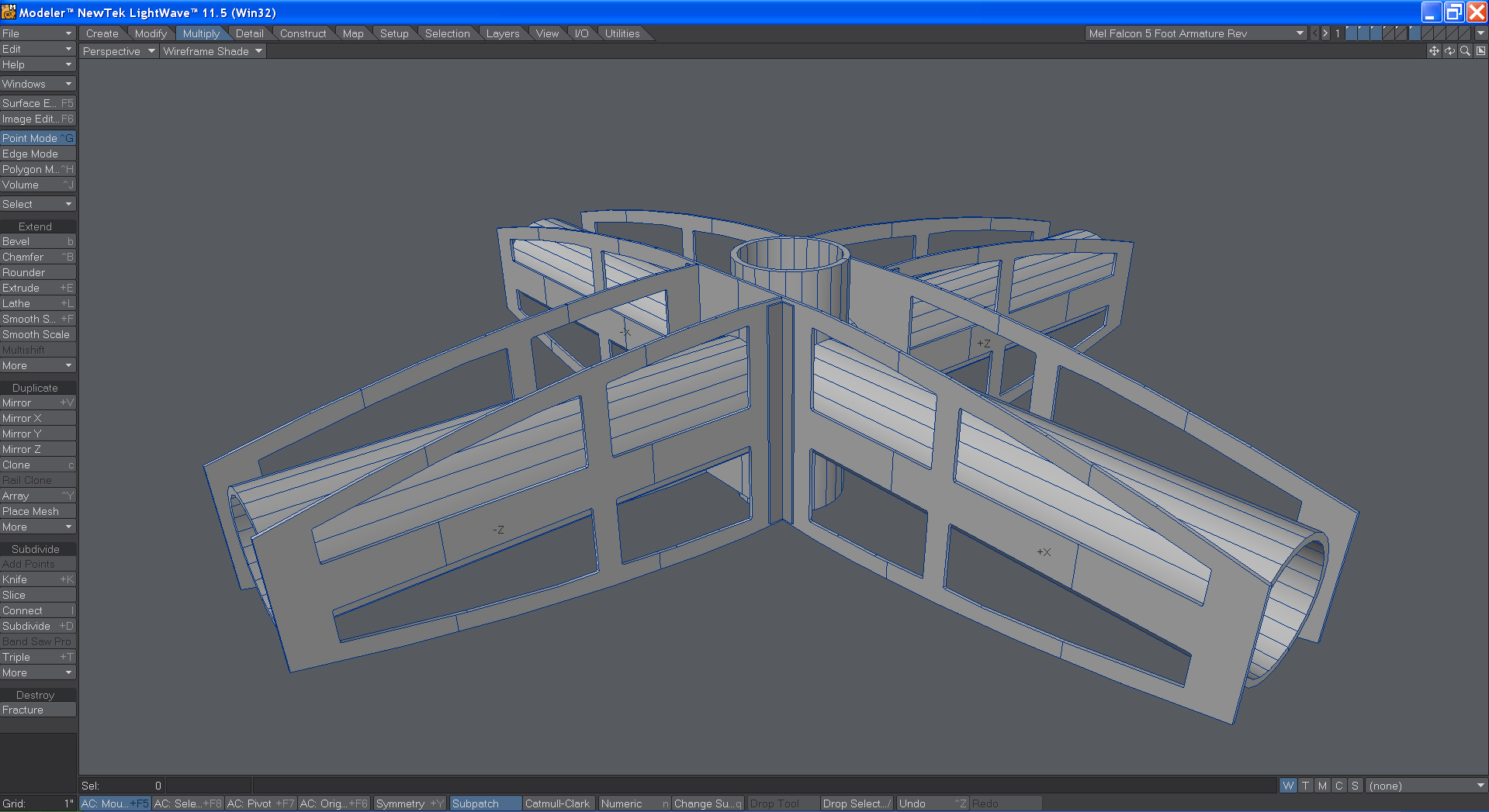Switch to the Utilities tab
The image size is (1489, 812).
pos(622,33)
